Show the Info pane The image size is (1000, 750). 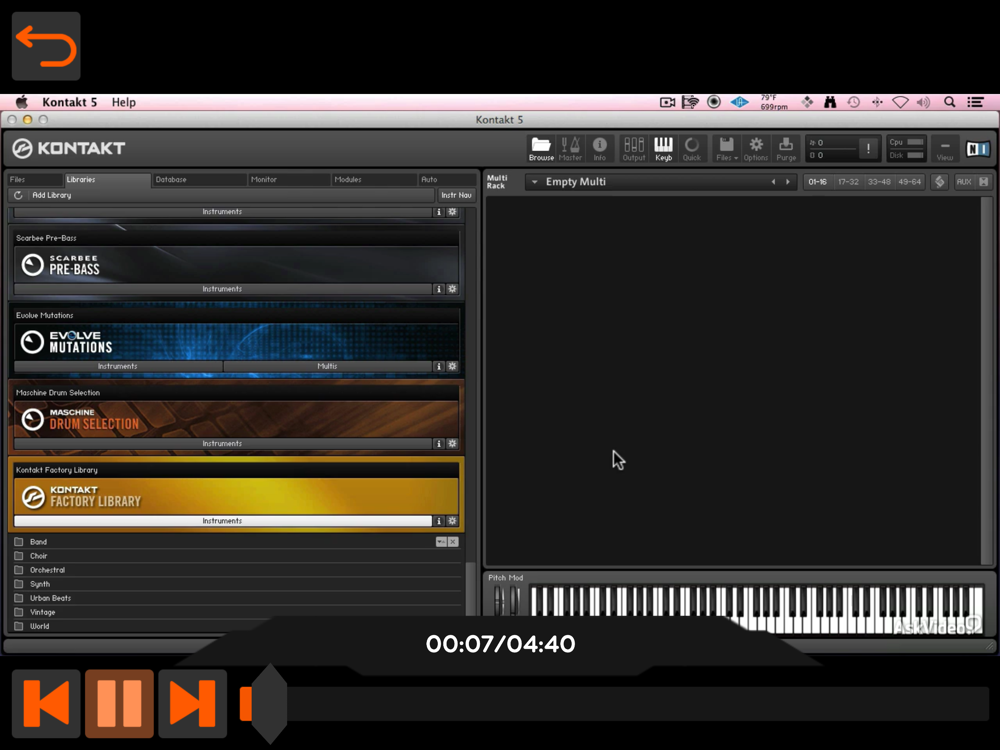599,149
